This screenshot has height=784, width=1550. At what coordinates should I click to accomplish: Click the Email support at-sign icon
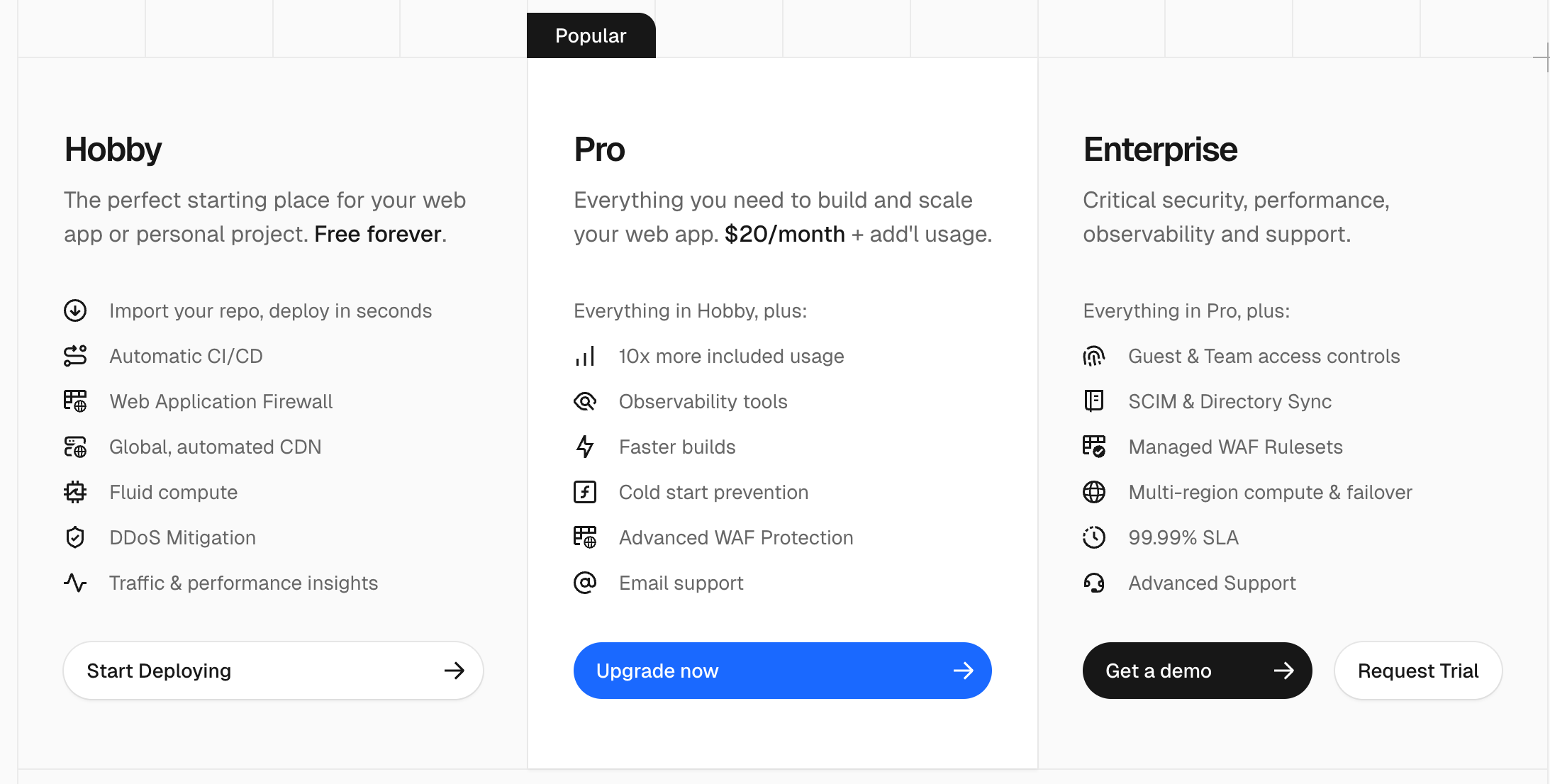[585, 583]
